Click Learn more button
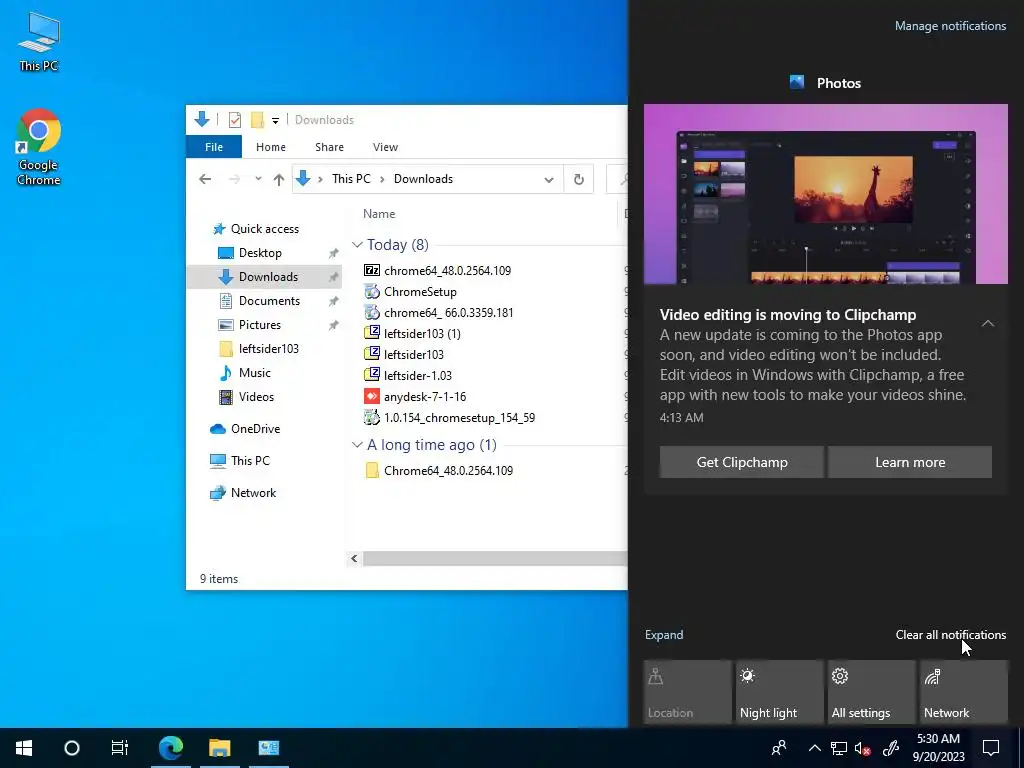The height and width of the screenshot is (768, 1024). 910,462
